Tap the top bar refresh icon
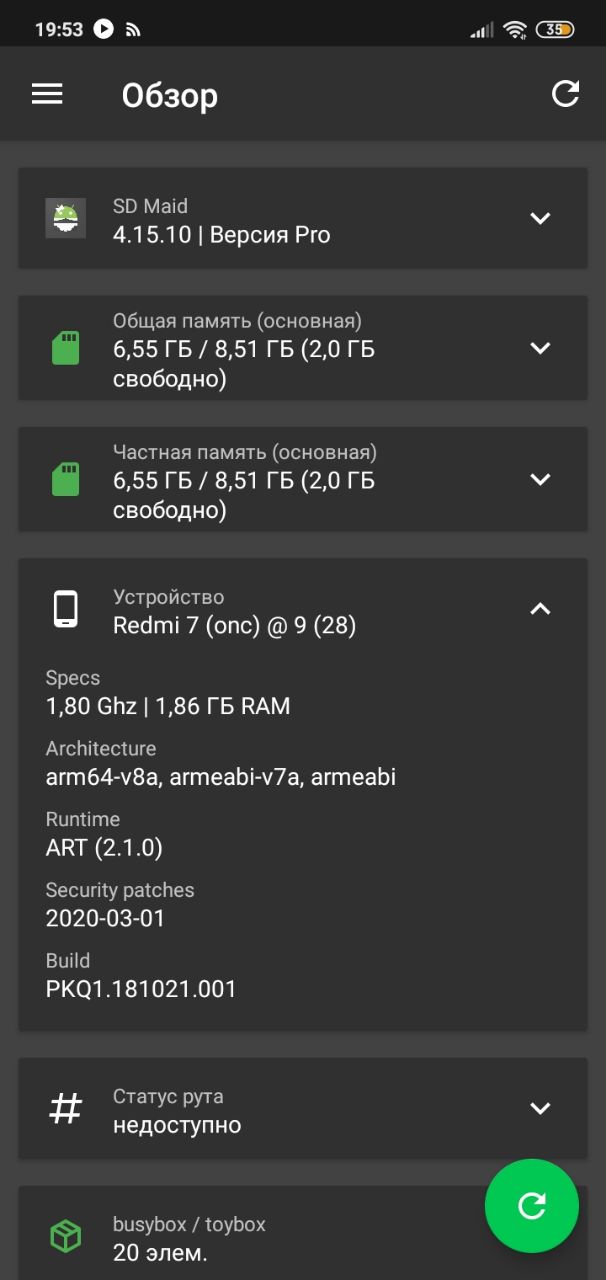The height and width of the screenshot is (1280, 606). click(x=565, y=94)
